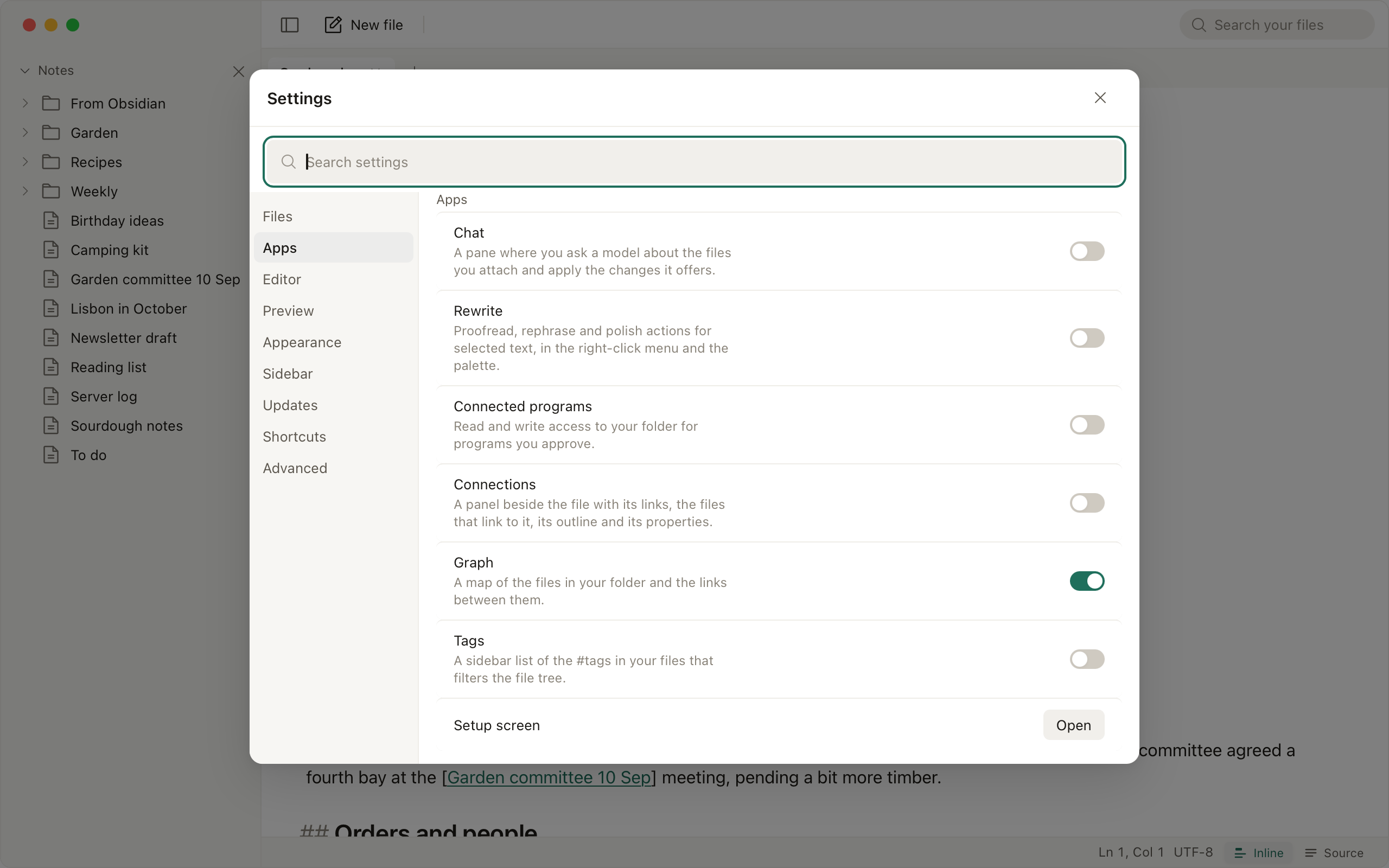Open the Advanced settings category
The height and width of the screenshot is (868, 1389).
click(x=334, y=468)
